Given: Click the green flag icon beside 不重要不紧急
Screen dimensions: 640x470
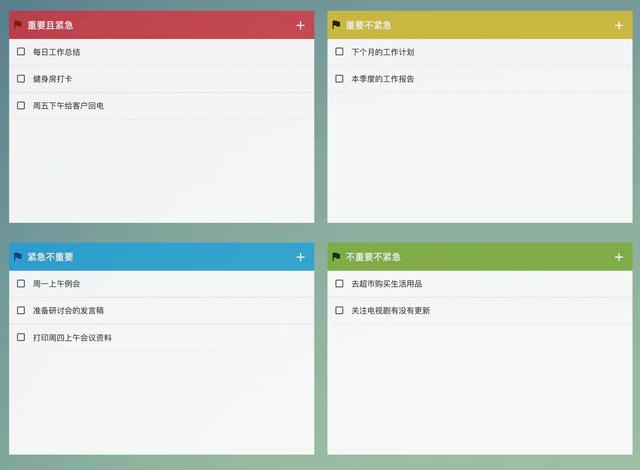Looking at the screenshot, I should tap(336, 257).
